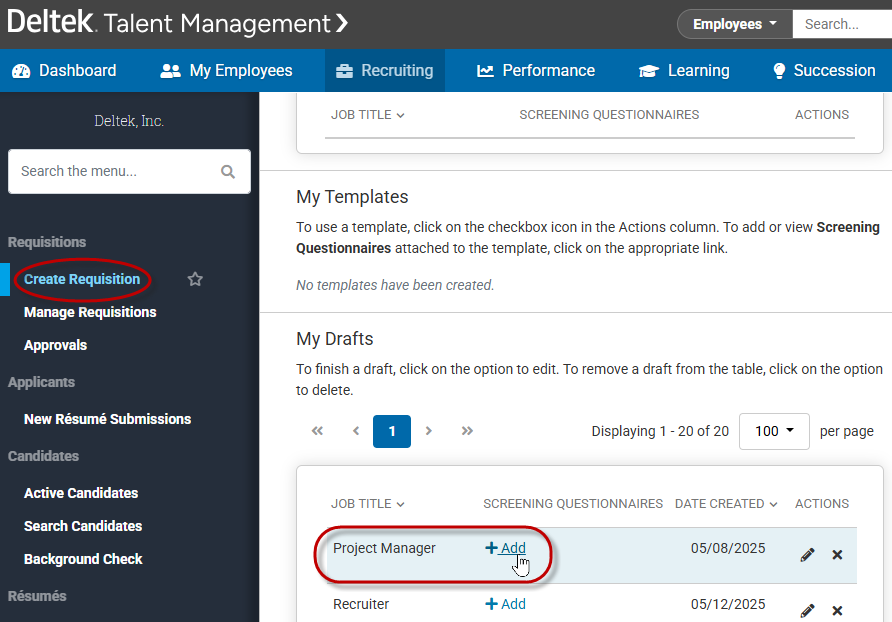The image size is (892, 622).
Task: Open the Succession tab
Action: pos(824,71)
